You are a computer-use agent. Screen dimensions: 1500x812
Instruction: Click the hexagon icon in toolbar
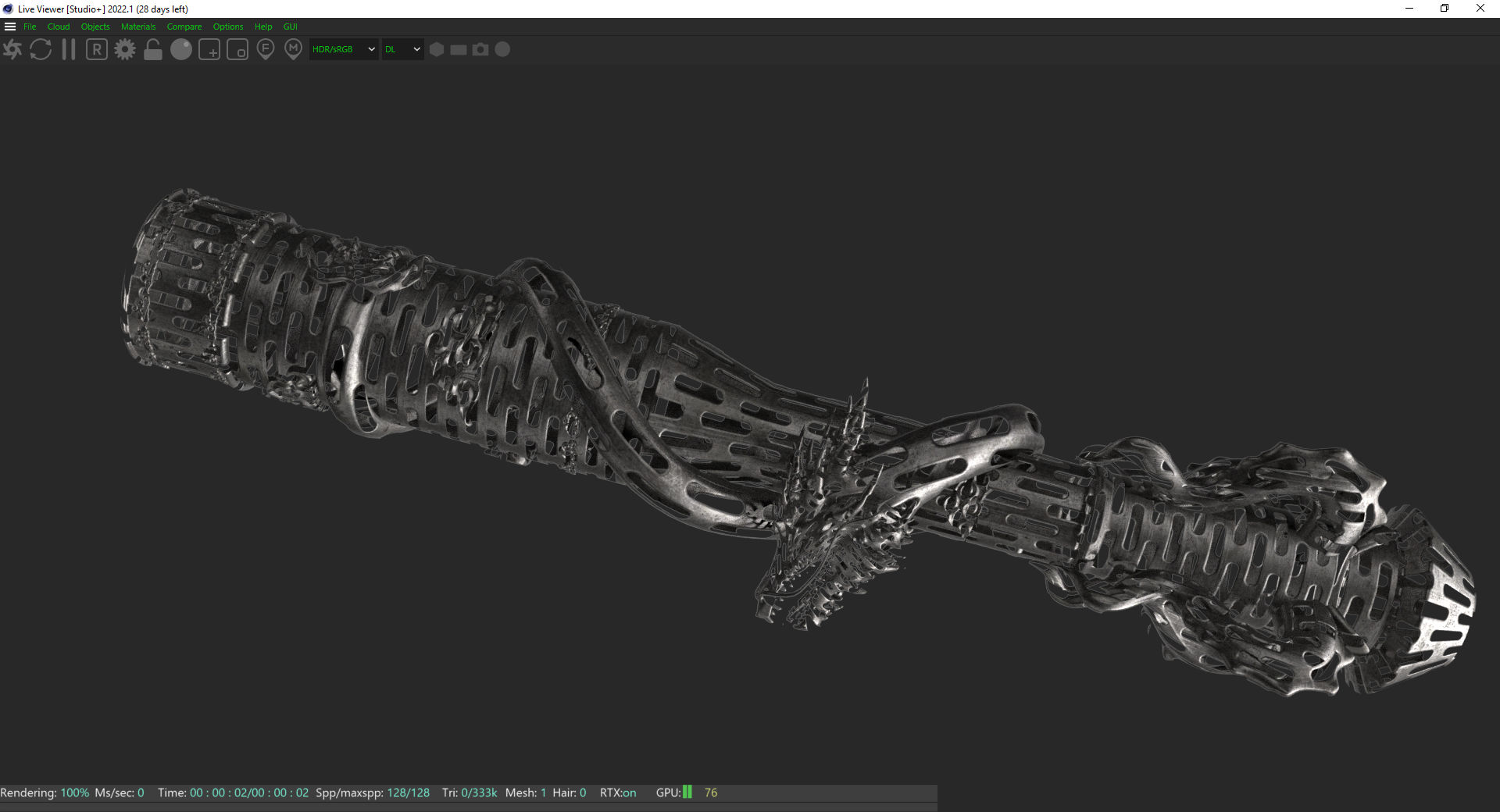437,49
